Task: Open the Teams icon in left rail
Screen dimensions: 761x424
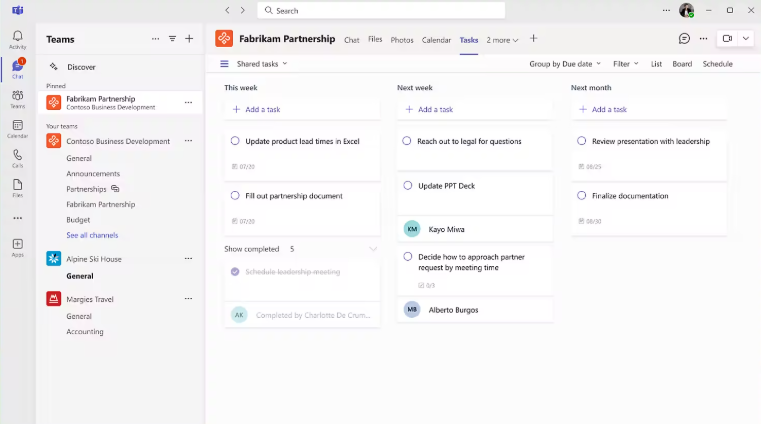Action: pos(17,99)
